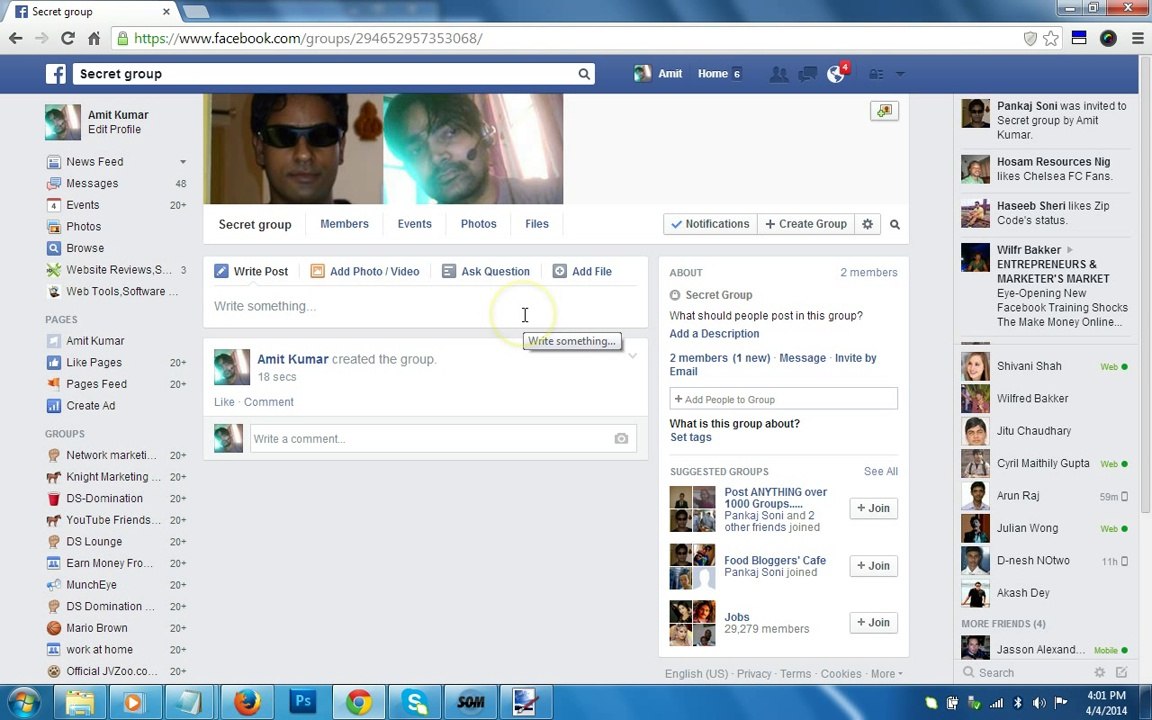Click Invite by Email link
This screenshot has width=1152, height=720.
[x=773, y=364]
